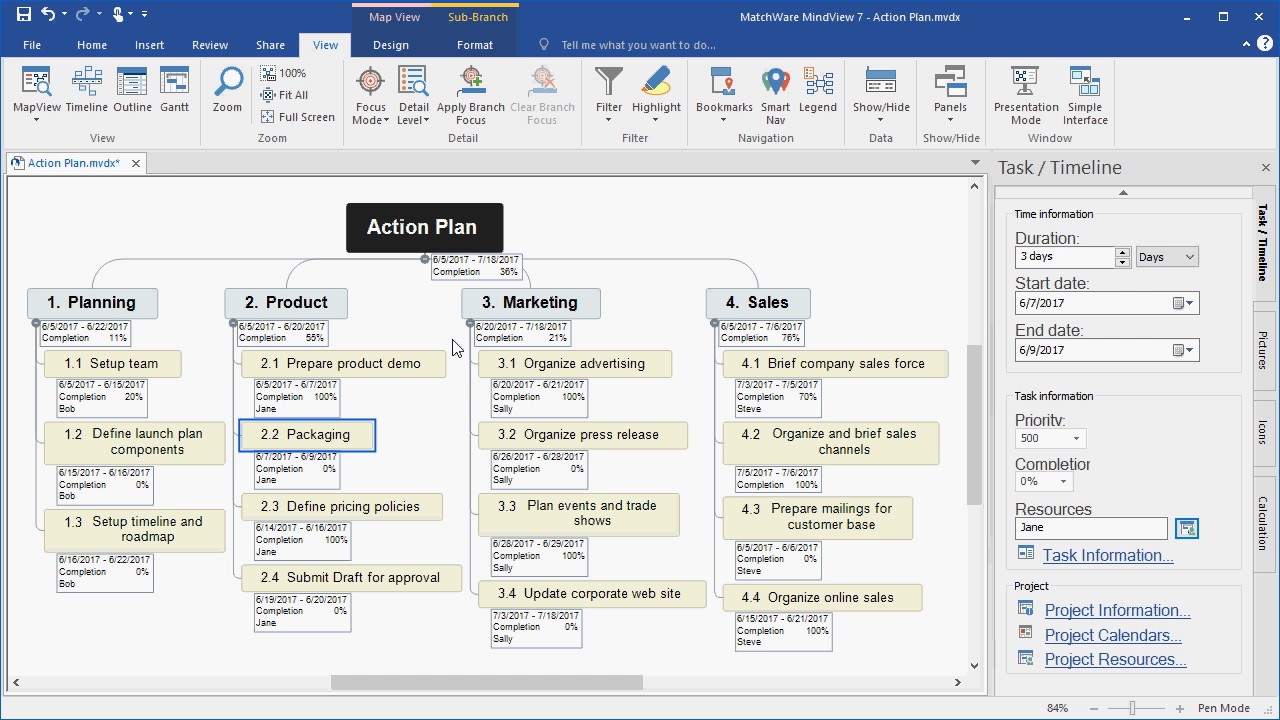1280x720 pixels.
Task: Open the End date calendar picker
Action: (1183, 350)
